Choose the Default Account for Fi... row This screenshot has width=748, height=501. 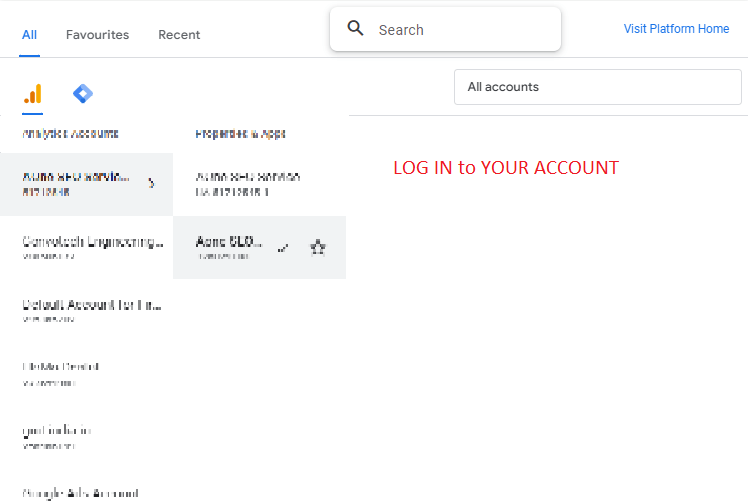point(86,310)
